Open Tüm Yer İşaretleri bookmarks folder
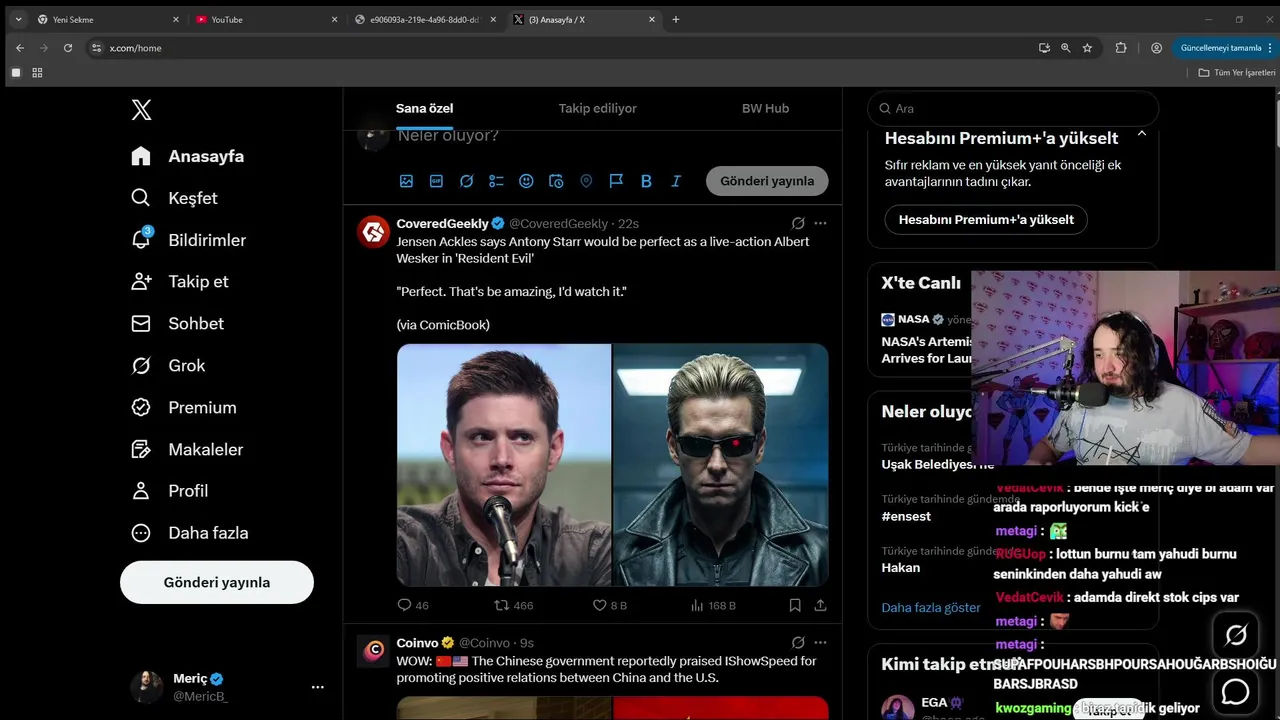 pyautogui.click(x=1238, y=72)
